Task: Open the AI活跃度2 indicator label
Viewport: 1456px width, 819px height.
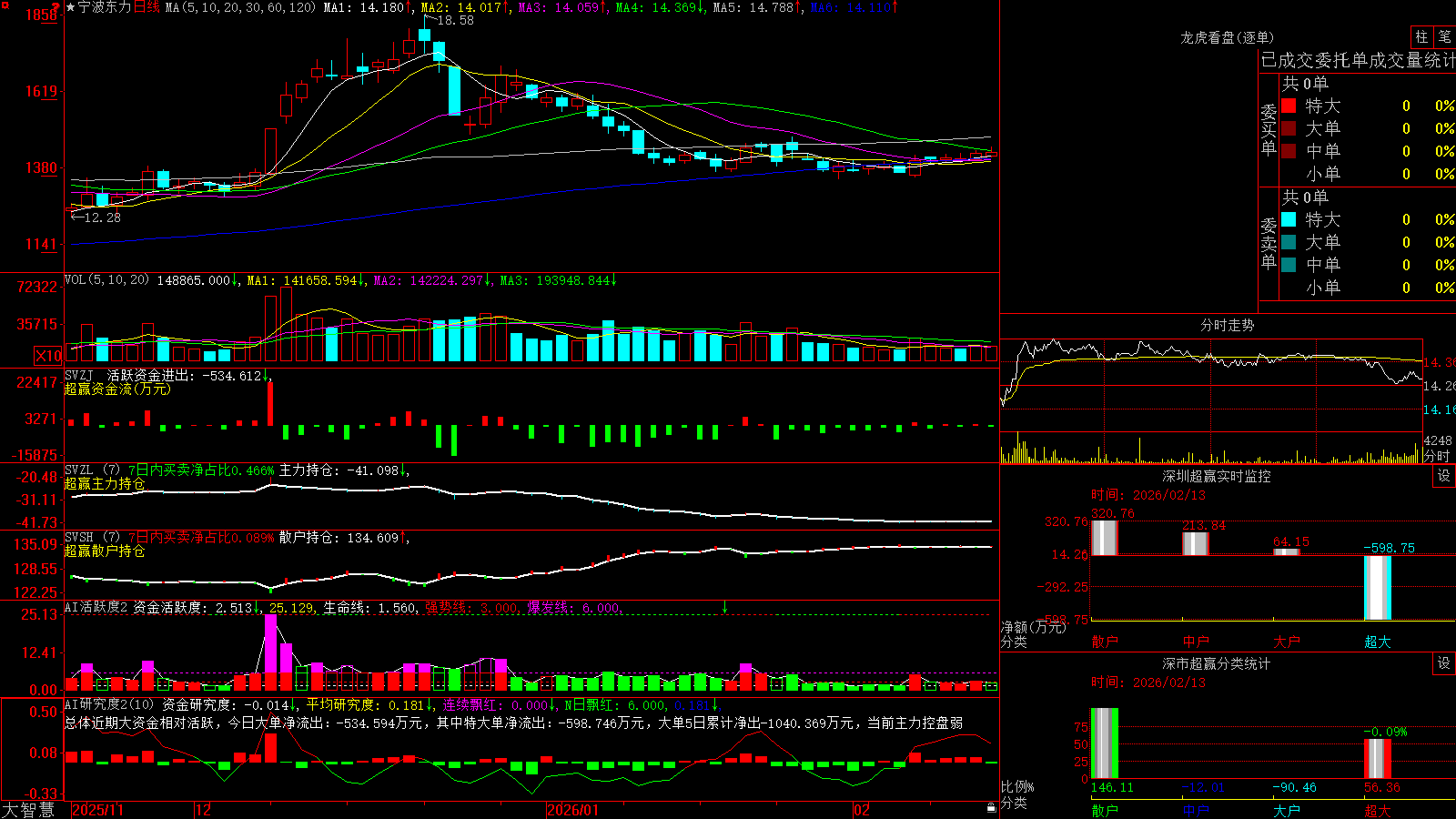Action: pos(96,607)
